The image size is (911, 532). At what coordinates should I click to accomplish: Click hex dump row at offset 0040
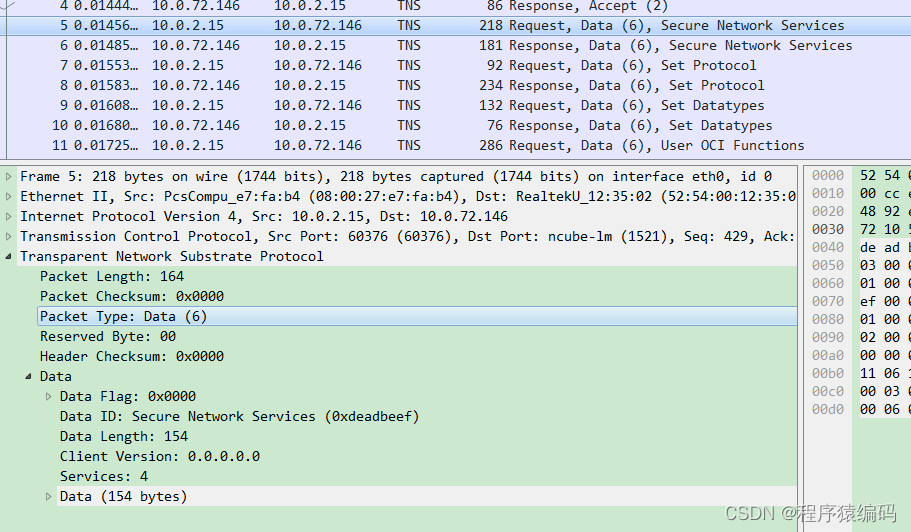point(827,247)
